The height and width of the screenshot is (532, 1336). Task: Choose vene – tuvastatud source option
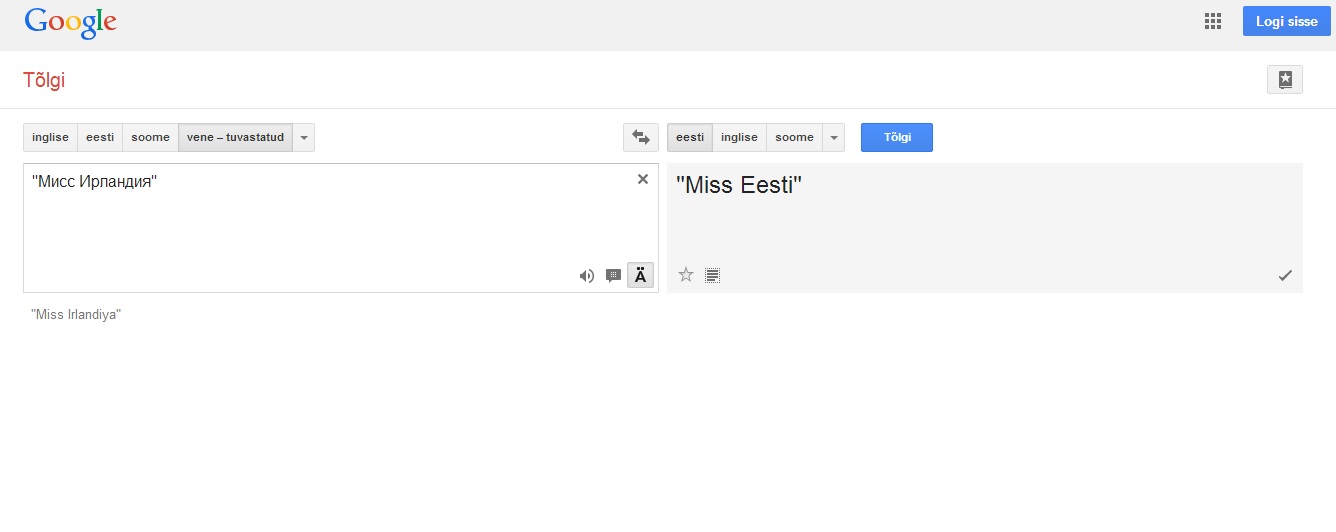(235, 137)
